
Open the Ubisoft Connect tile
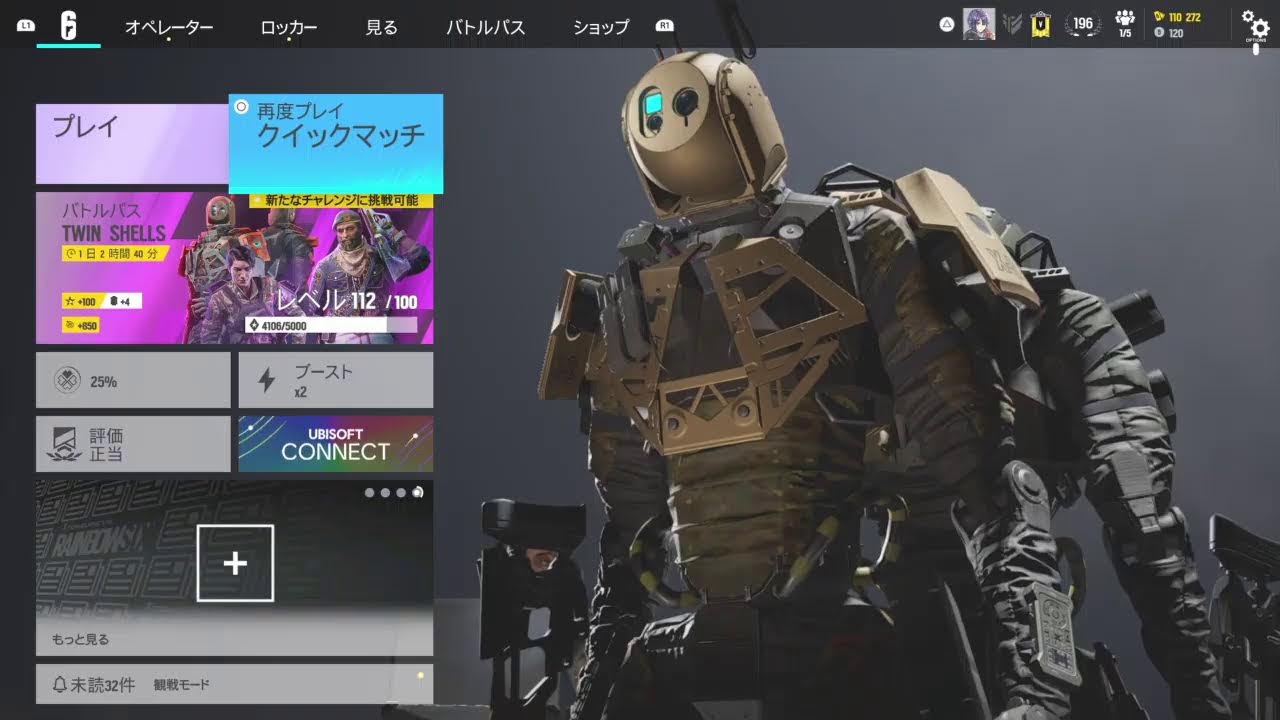click(335, 444)
